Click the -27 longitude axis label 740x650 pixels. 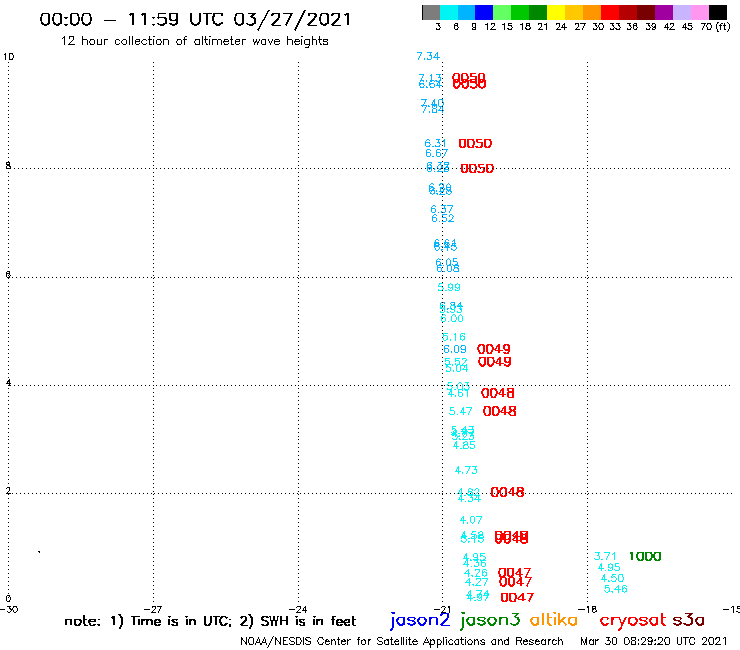tap(153, 609)
